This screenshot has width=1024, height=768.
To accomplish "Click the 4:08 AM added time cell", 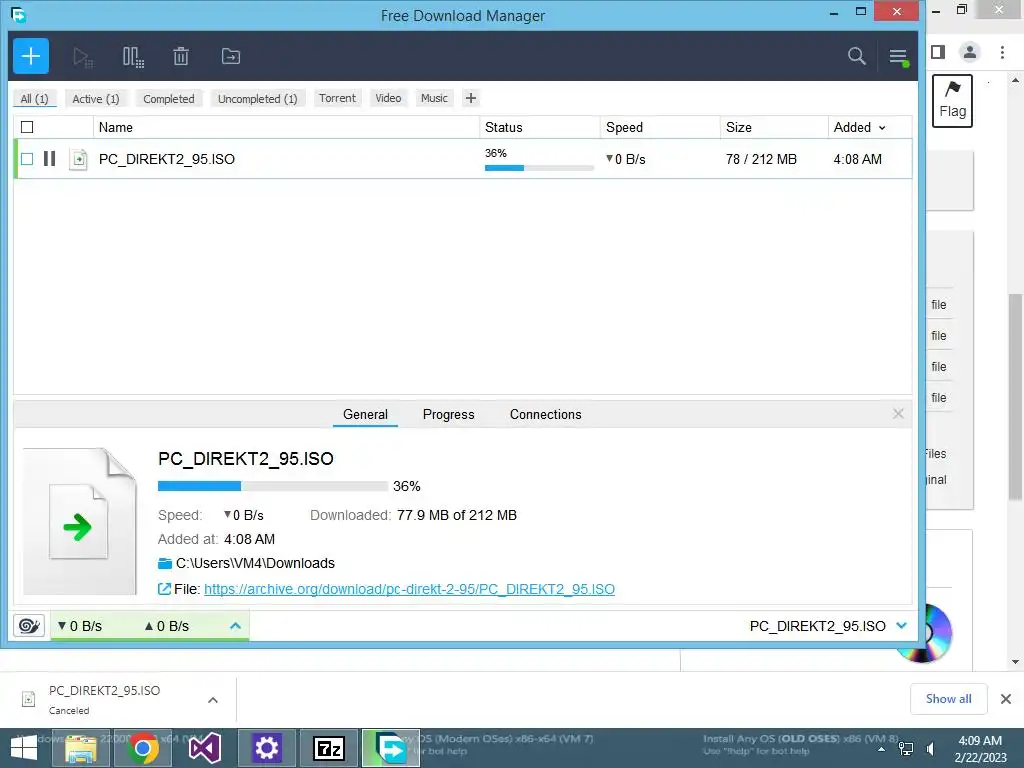I will pos(857,159).
